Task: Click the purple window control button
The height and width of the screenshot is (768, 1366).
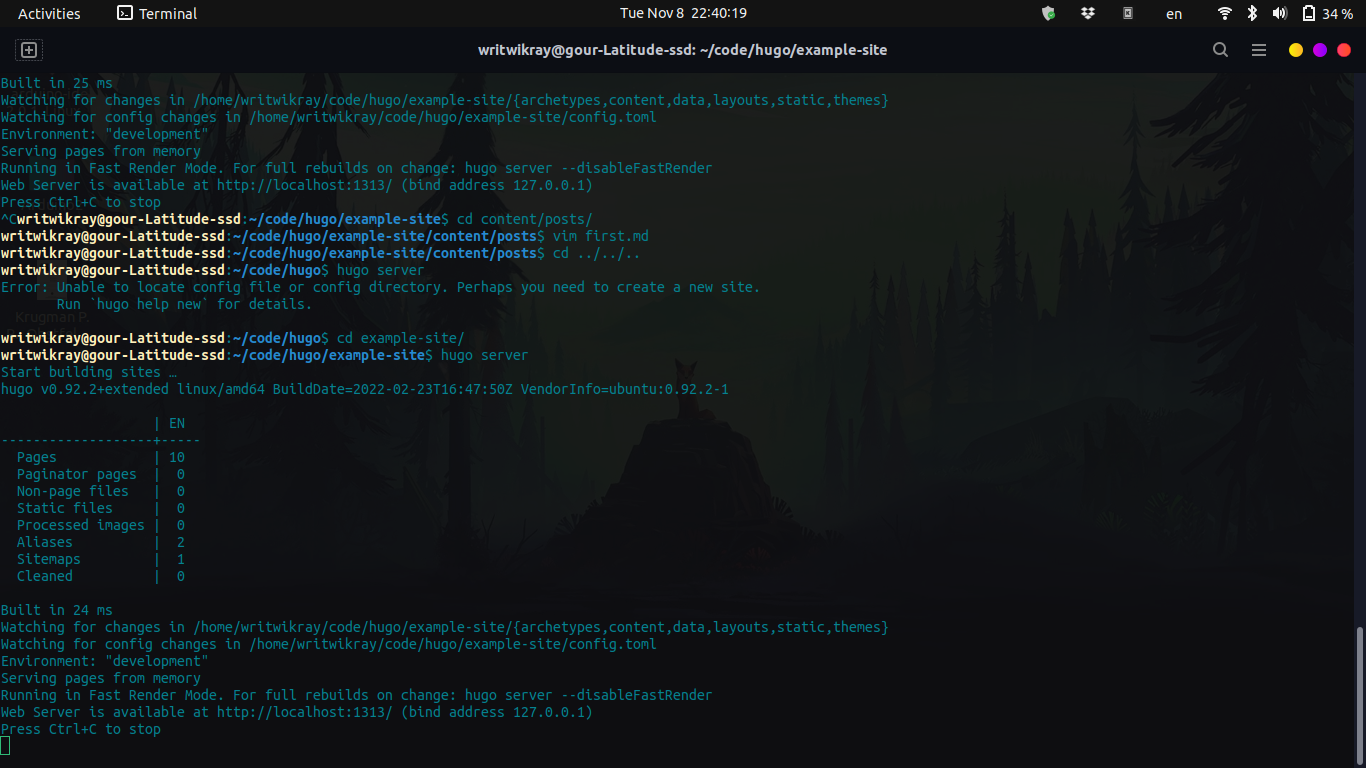Action: click(1321, 49)
